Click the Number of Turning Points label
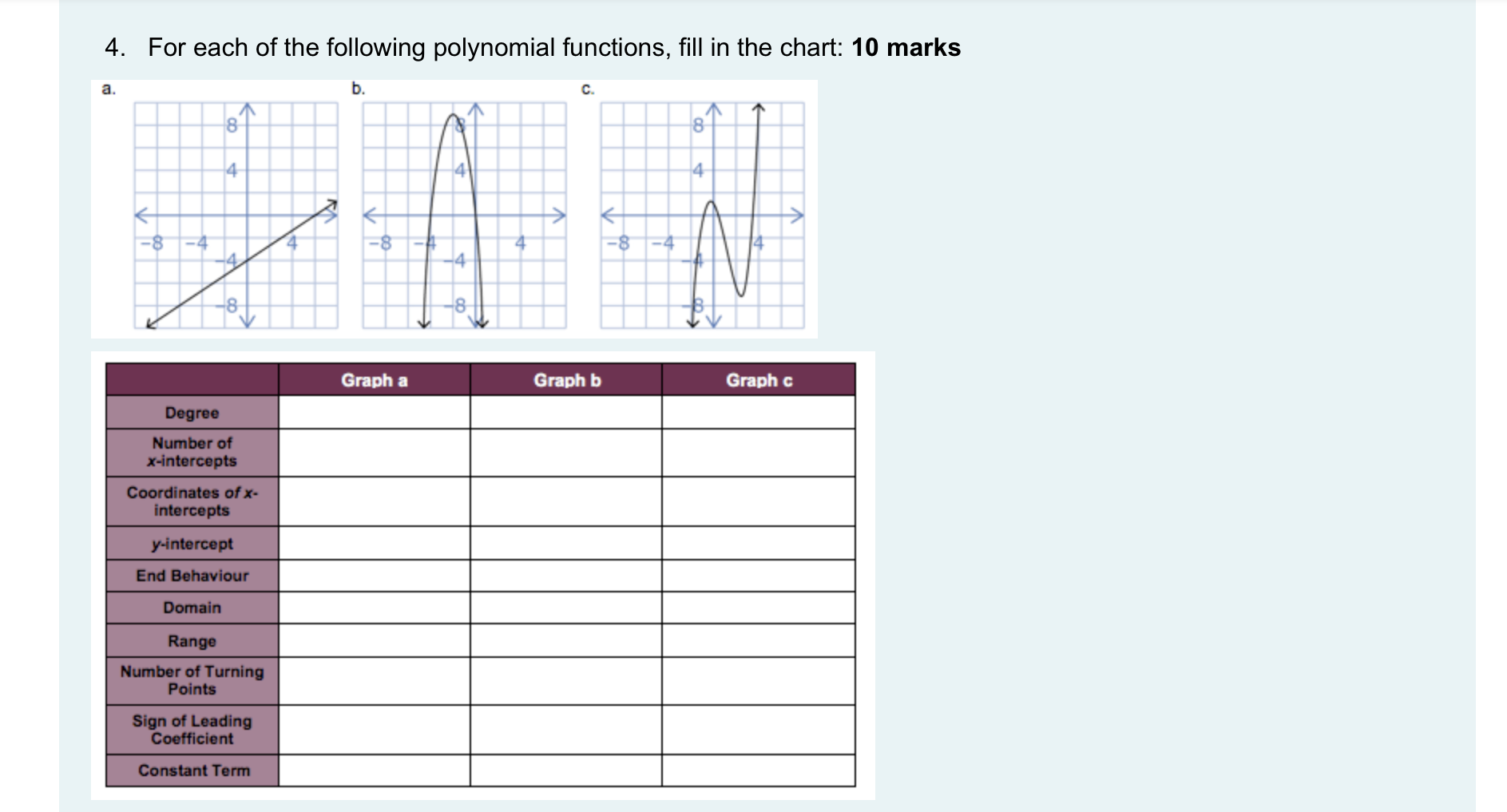1507x812 pixels. tap(192, 680)
